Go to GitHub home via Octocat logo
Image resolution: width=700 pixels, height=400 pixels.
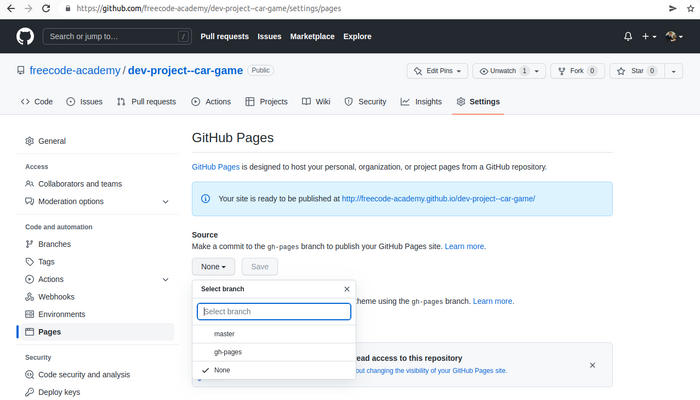coord(25,36)
